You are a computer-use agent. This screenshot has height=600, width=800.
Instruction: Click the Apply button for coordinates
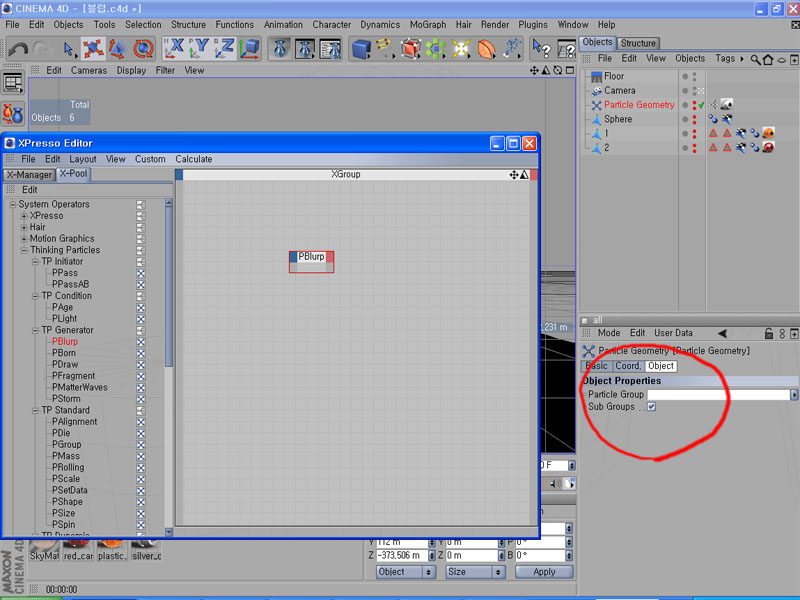tap(544, 572)
